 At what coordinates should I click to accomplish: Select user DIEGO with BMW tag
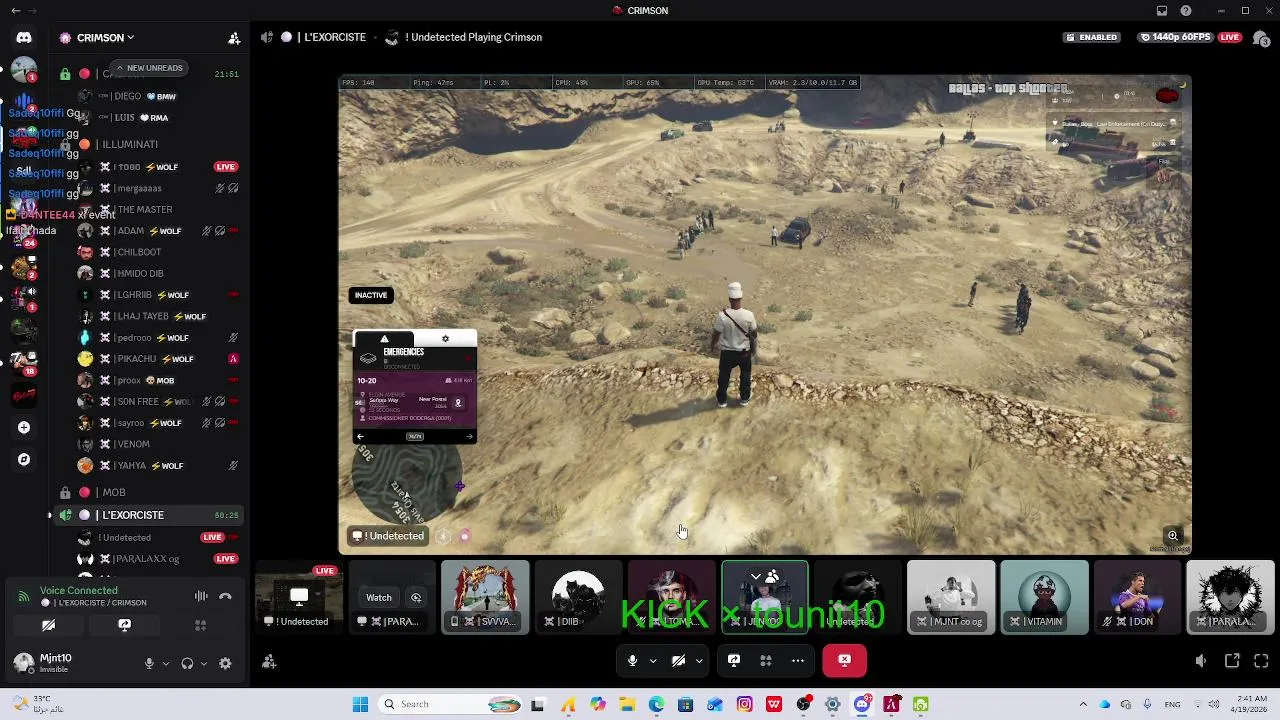(x=160, y=96)
